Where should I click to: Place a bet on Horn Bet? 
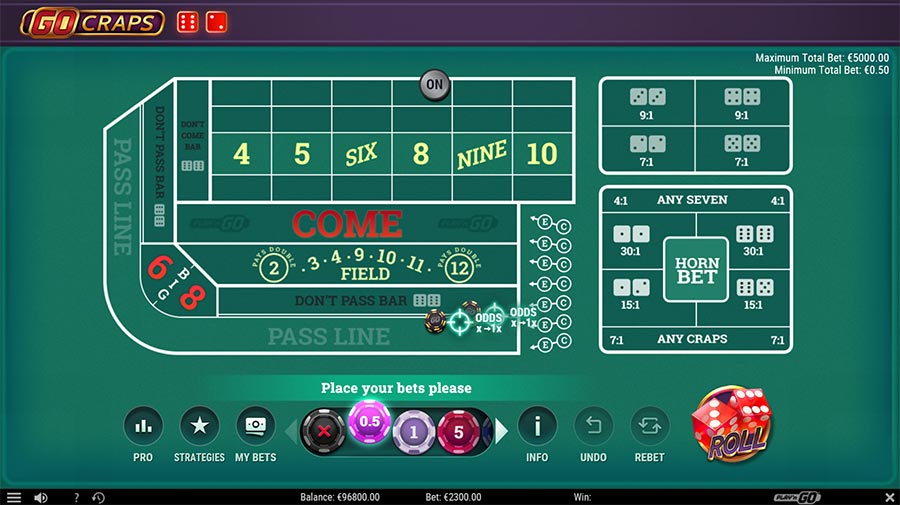coord(695,269)
